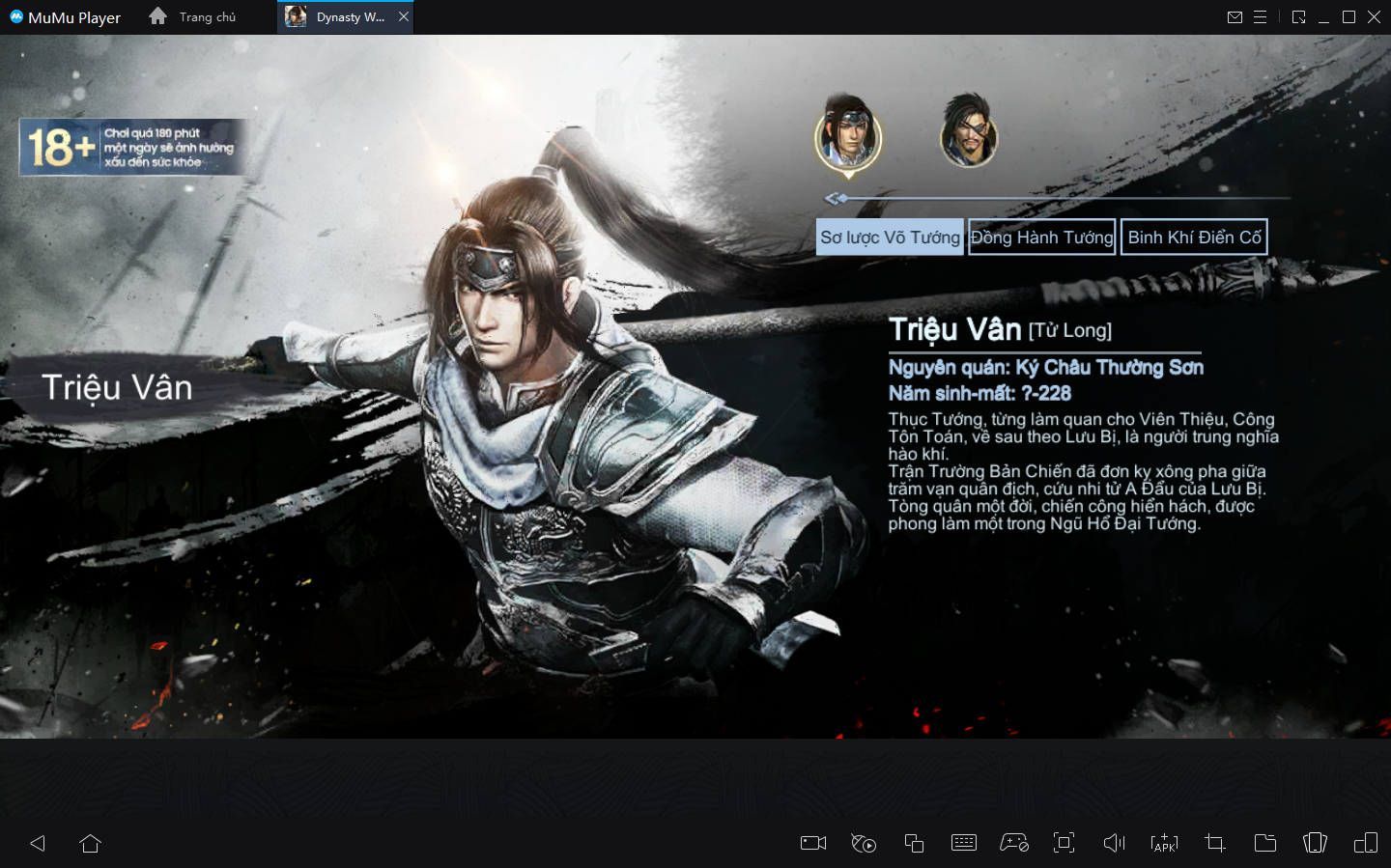Toggle screen rotation icon at bottom right
This screenshot has width=1391, height=868.
[x=1365, y=843]
